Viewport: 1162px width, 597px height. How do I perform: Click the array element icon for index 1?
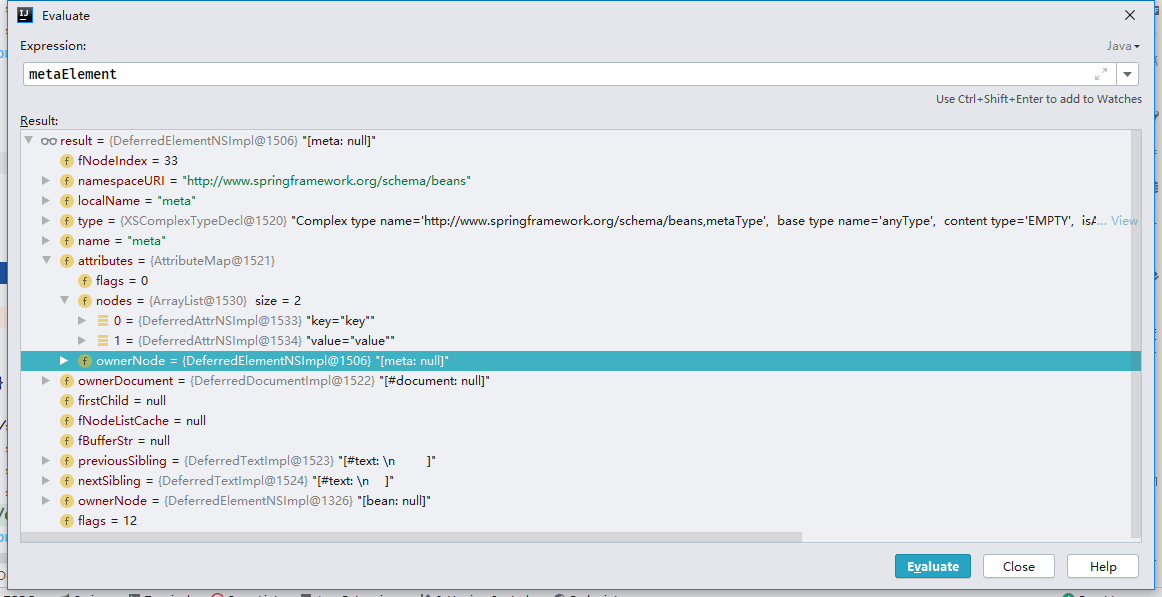point(103,341)
